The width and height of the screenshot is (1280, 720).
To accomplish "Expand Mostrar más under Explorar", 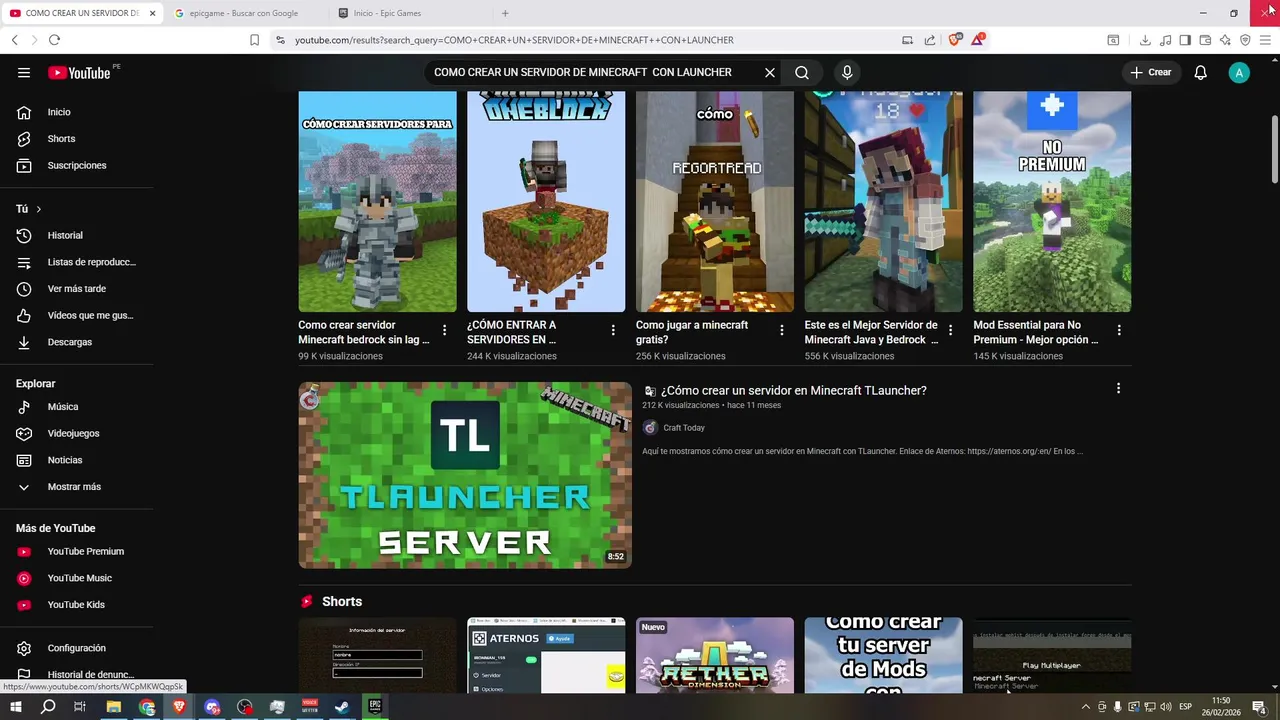I will (76, 487).
